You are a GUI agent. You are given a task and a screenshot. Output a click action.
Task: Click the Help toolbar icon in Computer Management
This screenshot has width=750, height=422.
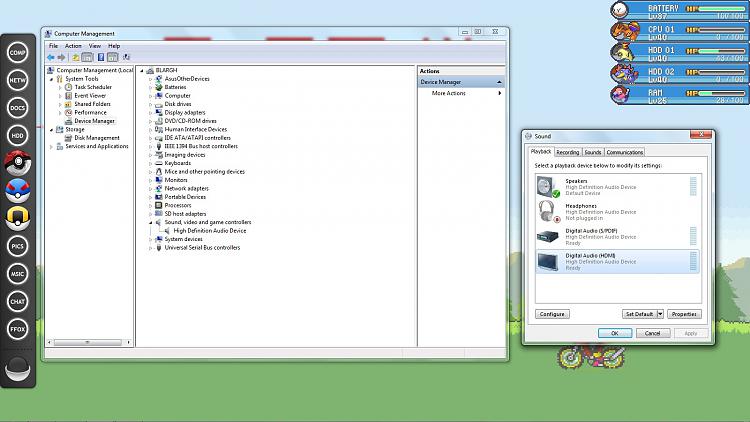[x=101, y=57]
